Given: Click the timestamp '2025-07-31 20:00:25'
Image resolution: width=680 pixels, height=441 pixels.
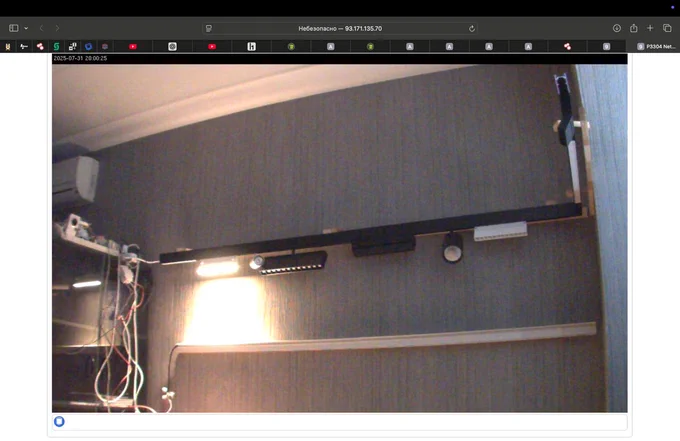Looking at the screenshot, I should (80, 58).
